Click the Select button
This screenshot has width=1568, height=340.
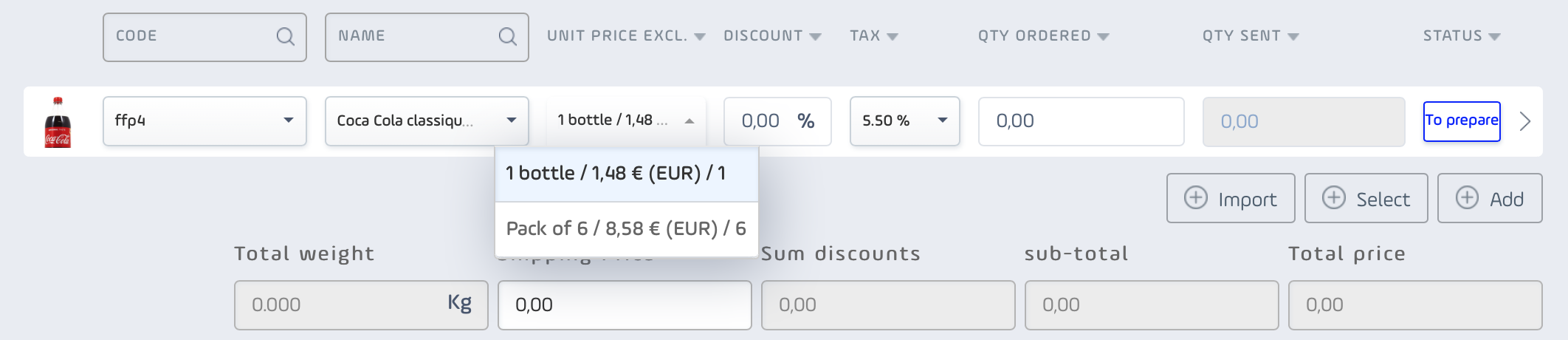(1366, 198)
